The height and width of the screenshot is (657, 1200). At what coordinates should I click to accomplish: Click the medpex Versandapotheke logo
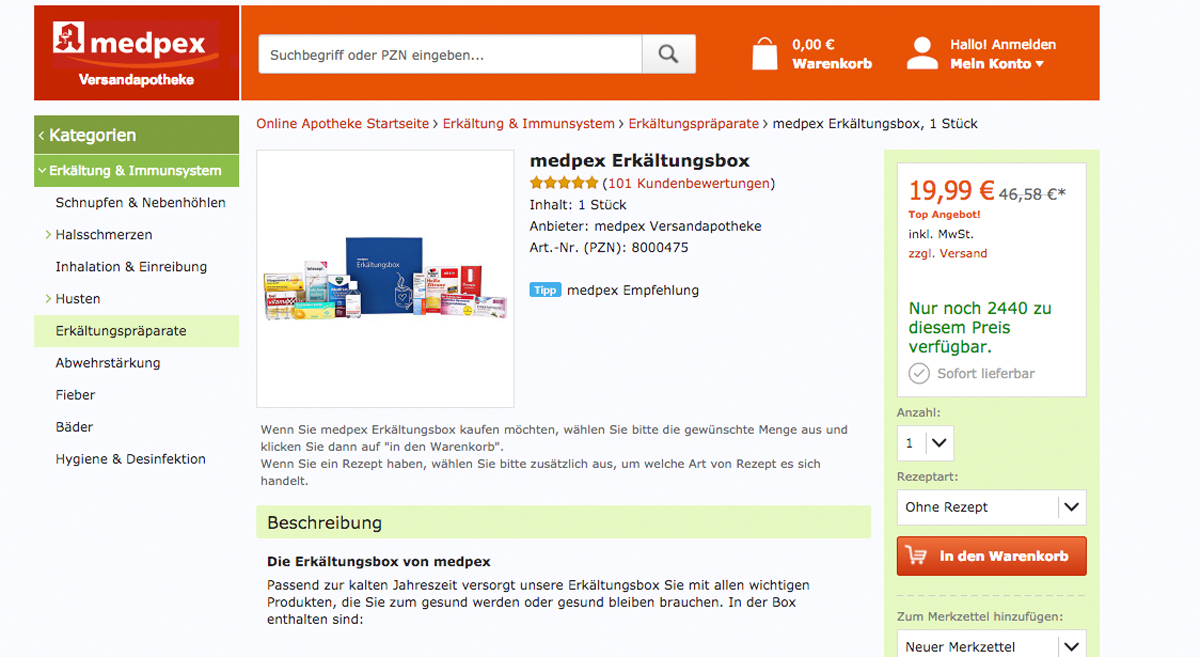point(137,53)
